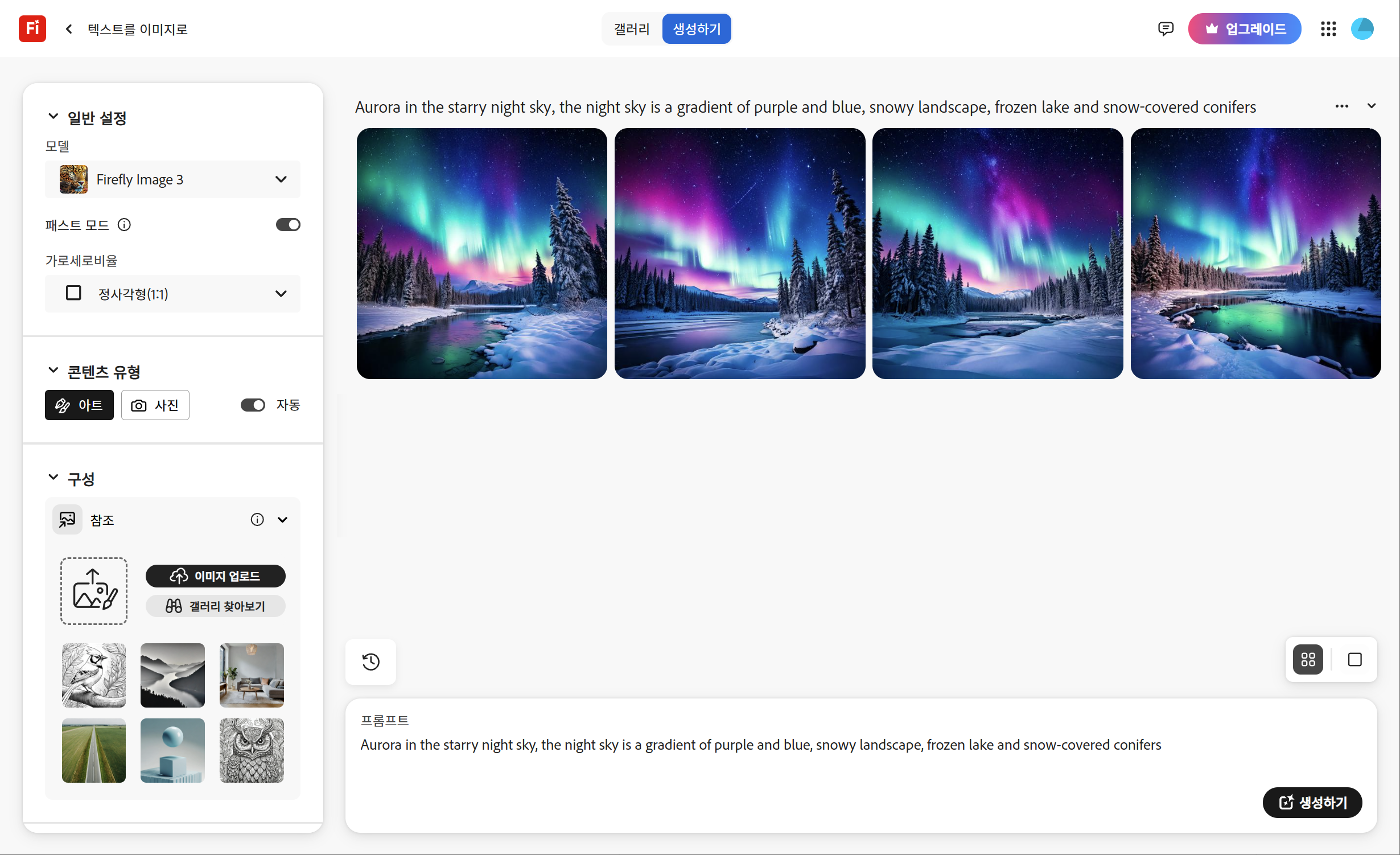Open the feedback chat bubble icon
Image resolution: width=1400 pixels, height=855 pixels.
(x=1165, y=28)
